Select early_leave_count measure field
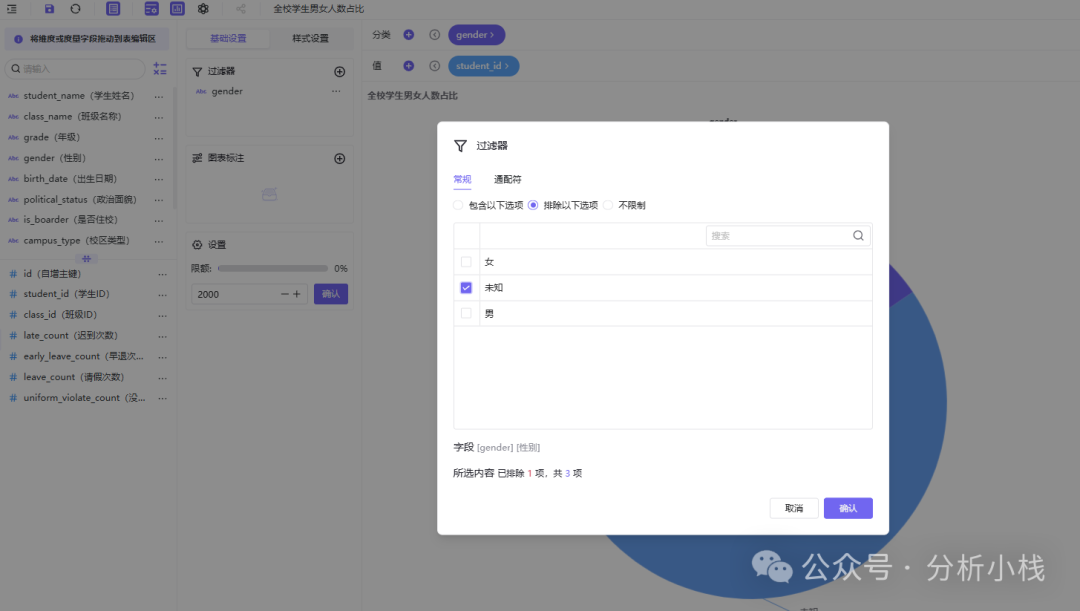 83,356
